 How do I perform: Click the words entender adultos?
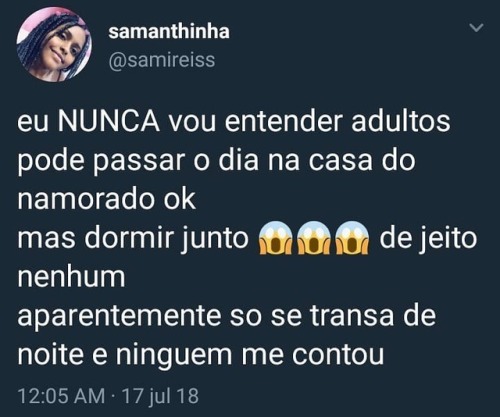tap(337, 122)
